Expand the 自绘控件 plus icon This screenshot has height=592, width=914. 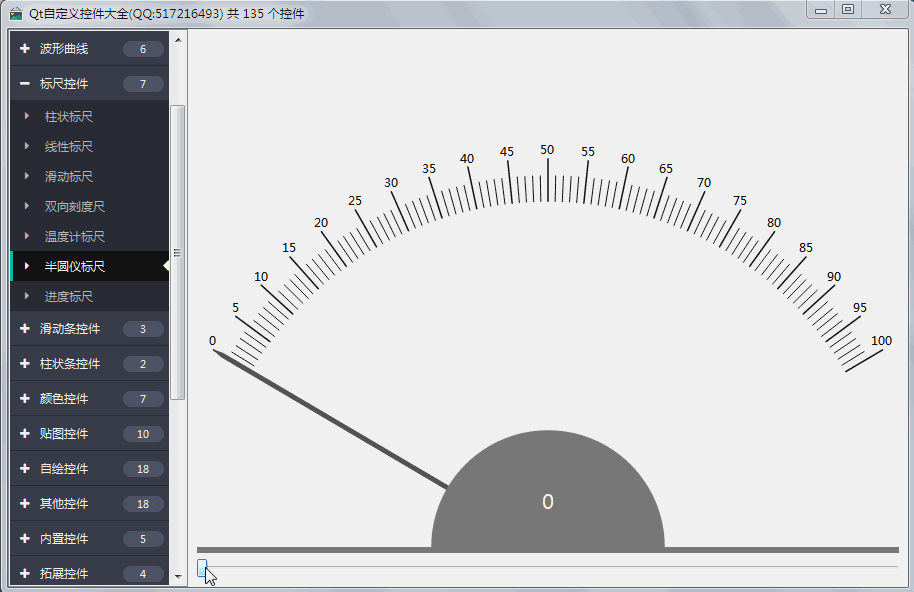(25, 469)
